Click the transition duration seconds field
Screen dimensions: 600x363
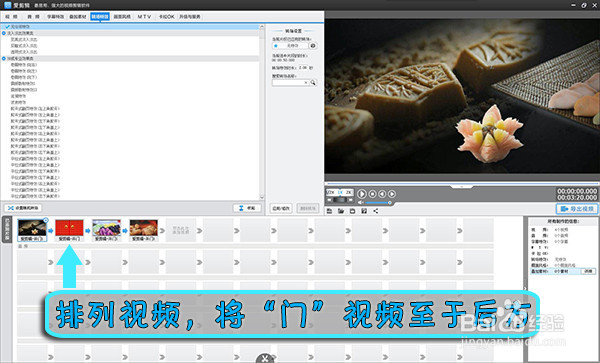tap(303, 68)
